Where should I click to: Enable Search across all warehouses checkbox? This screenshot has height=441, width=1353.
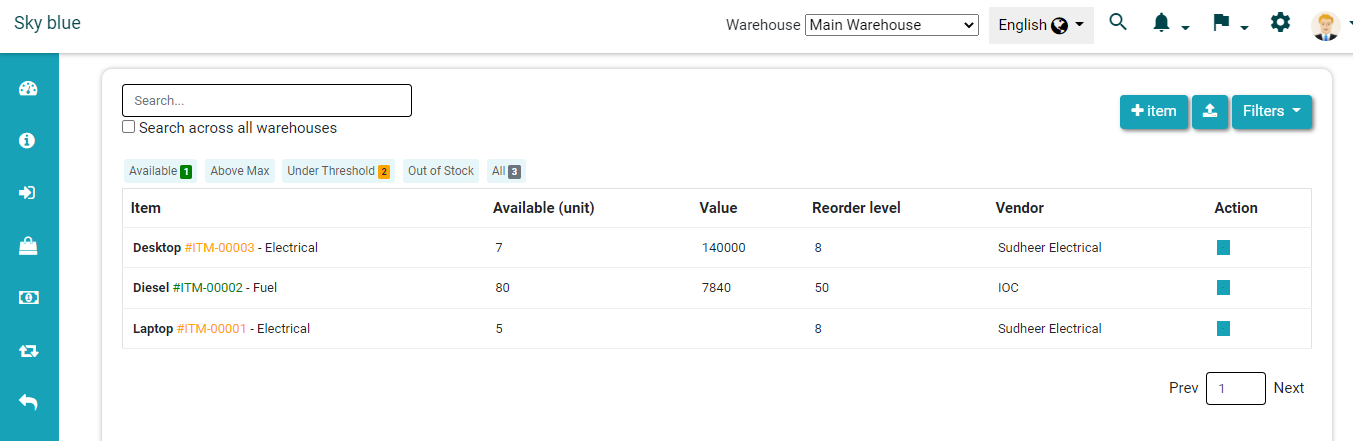pos(128,128)
